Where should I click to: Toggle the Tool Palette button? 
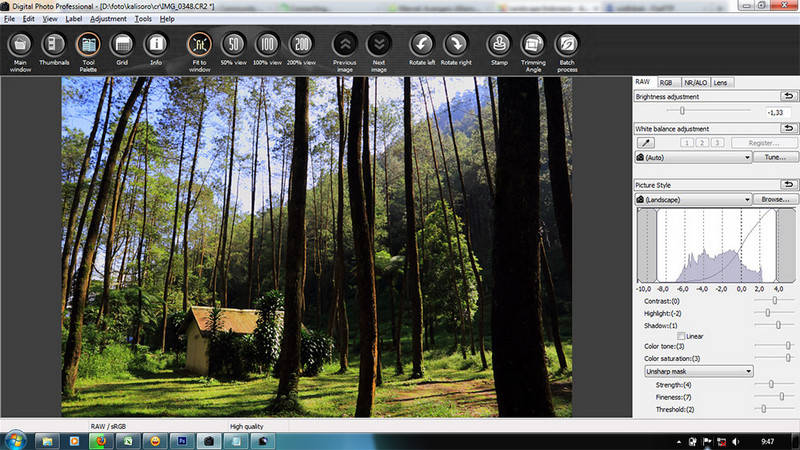pos(88,51)
